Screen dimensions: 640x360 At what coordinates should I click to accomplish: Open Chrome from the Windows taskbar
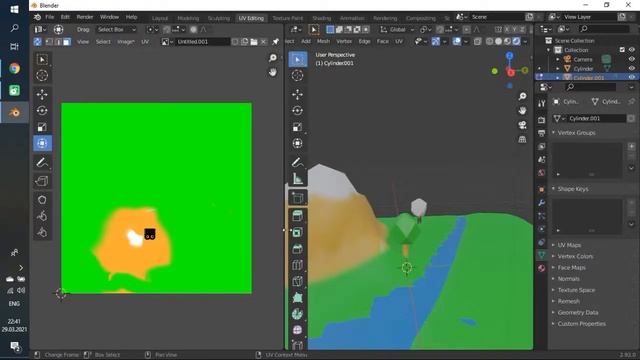[14, 68]
